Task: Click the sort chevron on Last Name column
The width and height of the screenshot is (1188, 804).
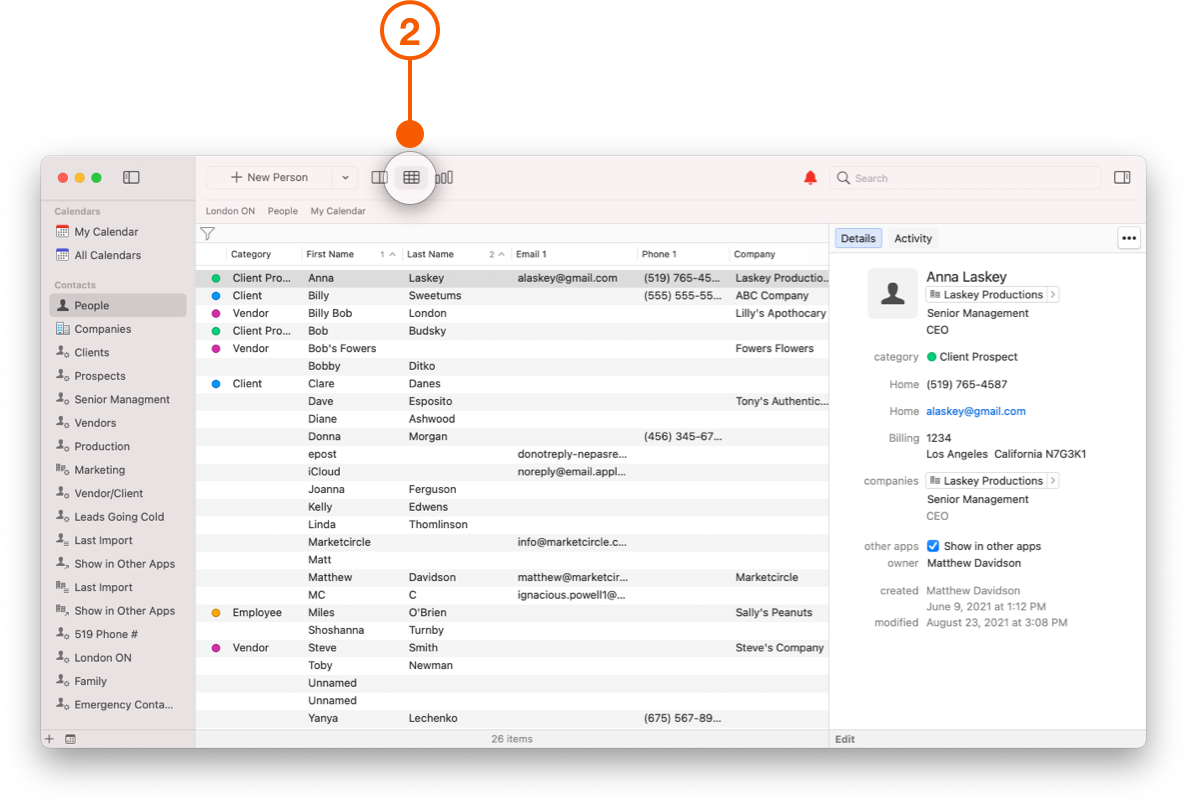Action: point(500,254)
